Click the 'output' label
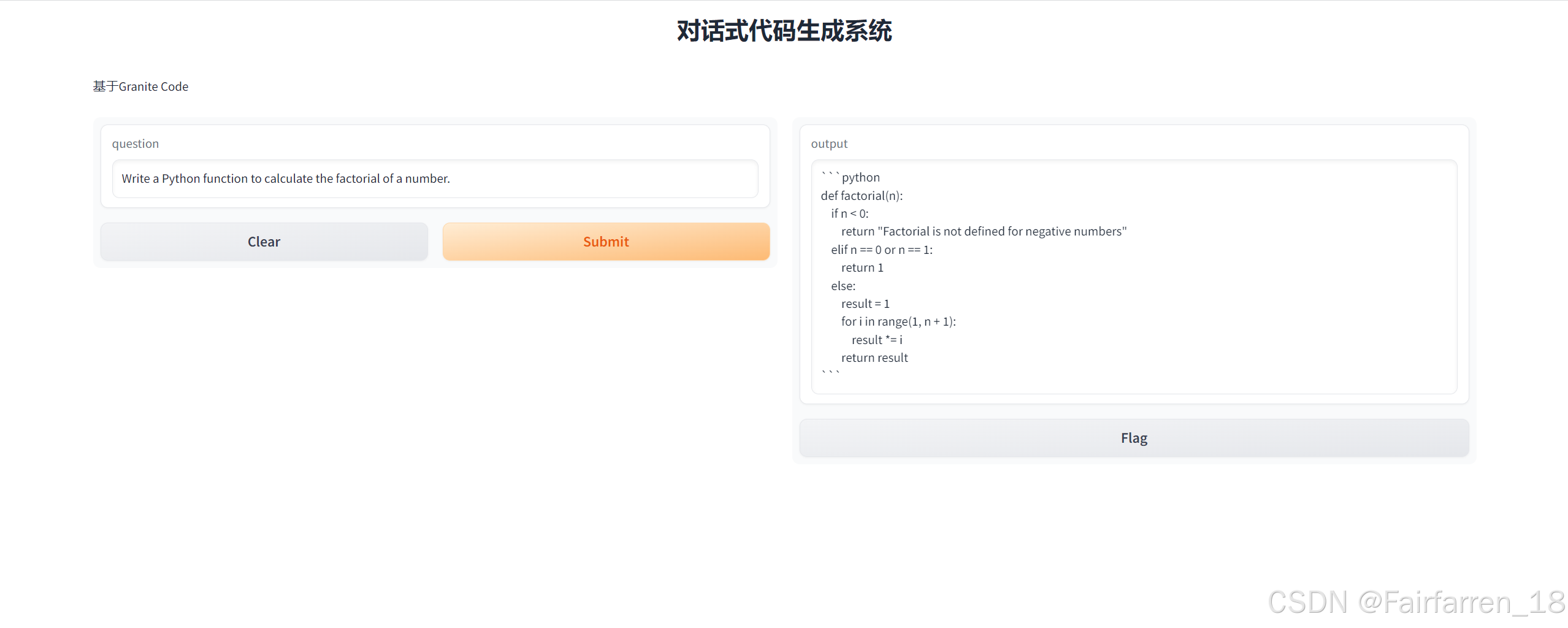The image size is (1568, 628). coord(829,144)
